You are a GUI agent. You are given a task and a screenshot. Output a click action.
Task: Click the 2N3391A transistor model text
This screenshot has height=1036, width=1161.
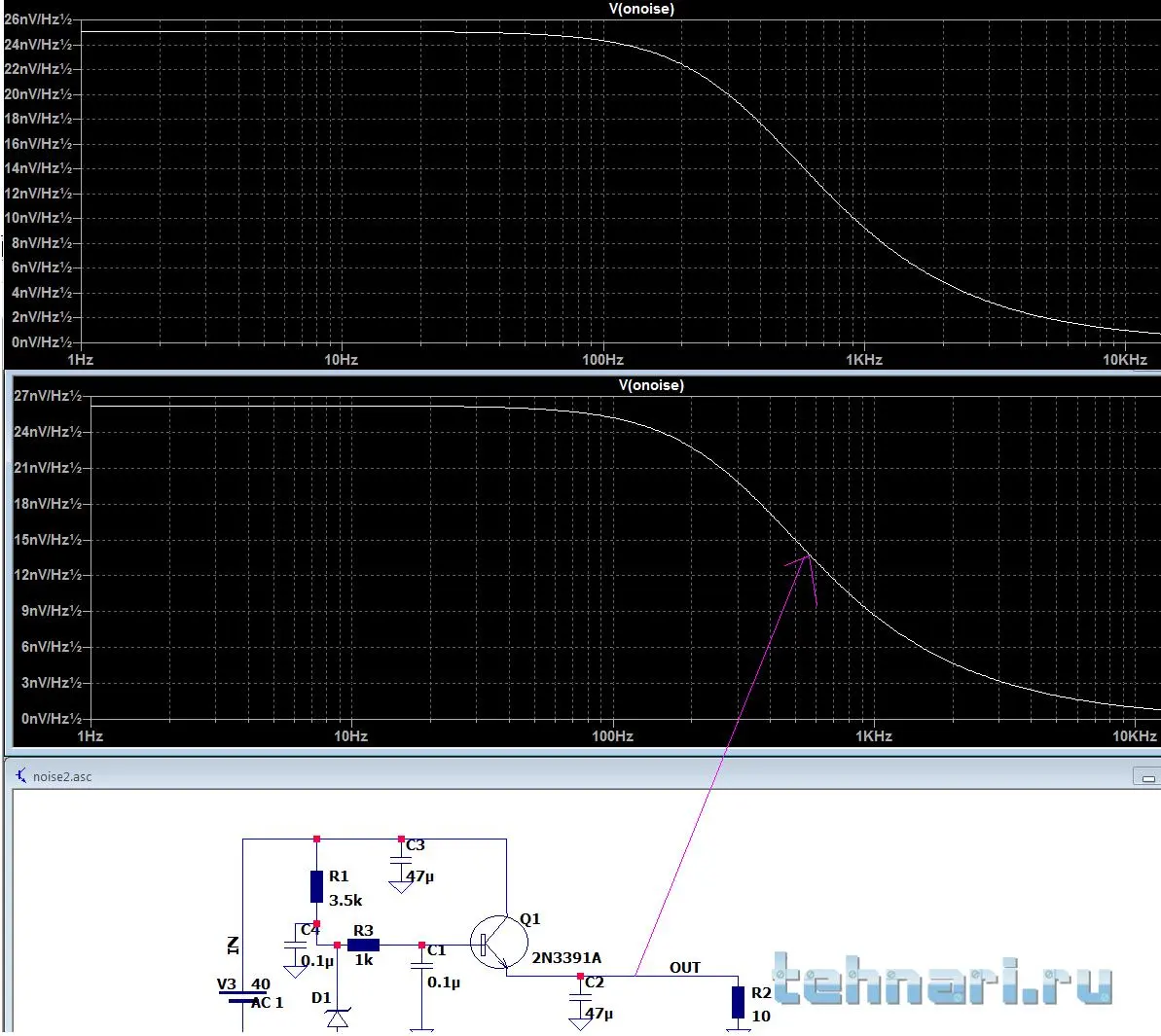click(x=565, y=958)
